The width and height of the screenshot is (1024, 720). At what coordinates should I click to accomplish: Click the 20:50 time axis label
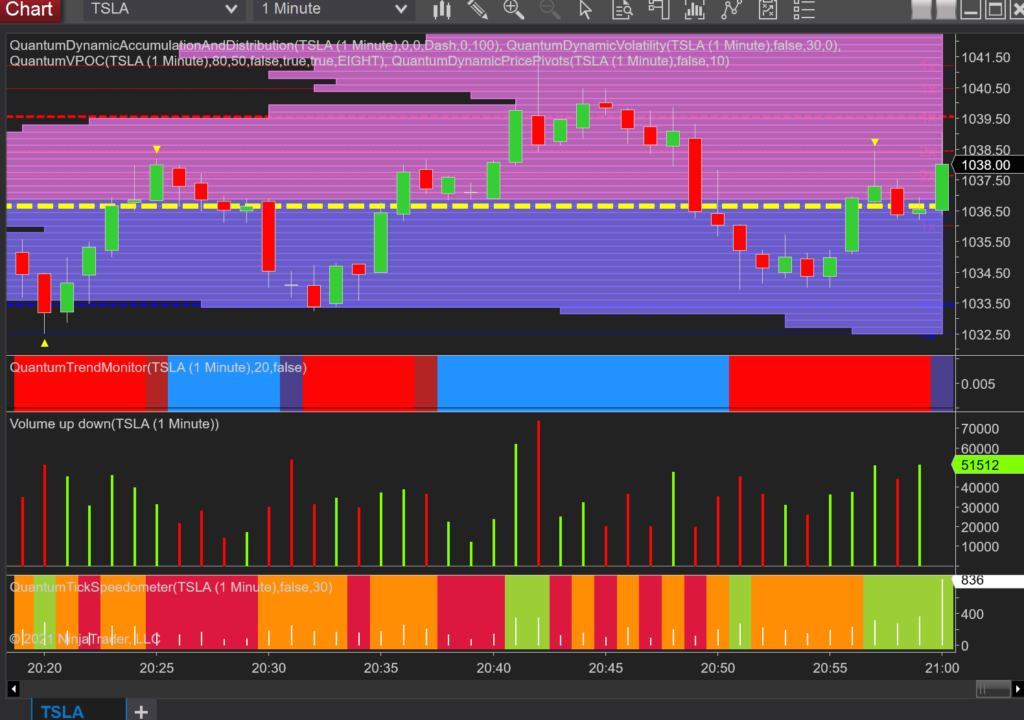pyautogui.click(x=718, y=668)
